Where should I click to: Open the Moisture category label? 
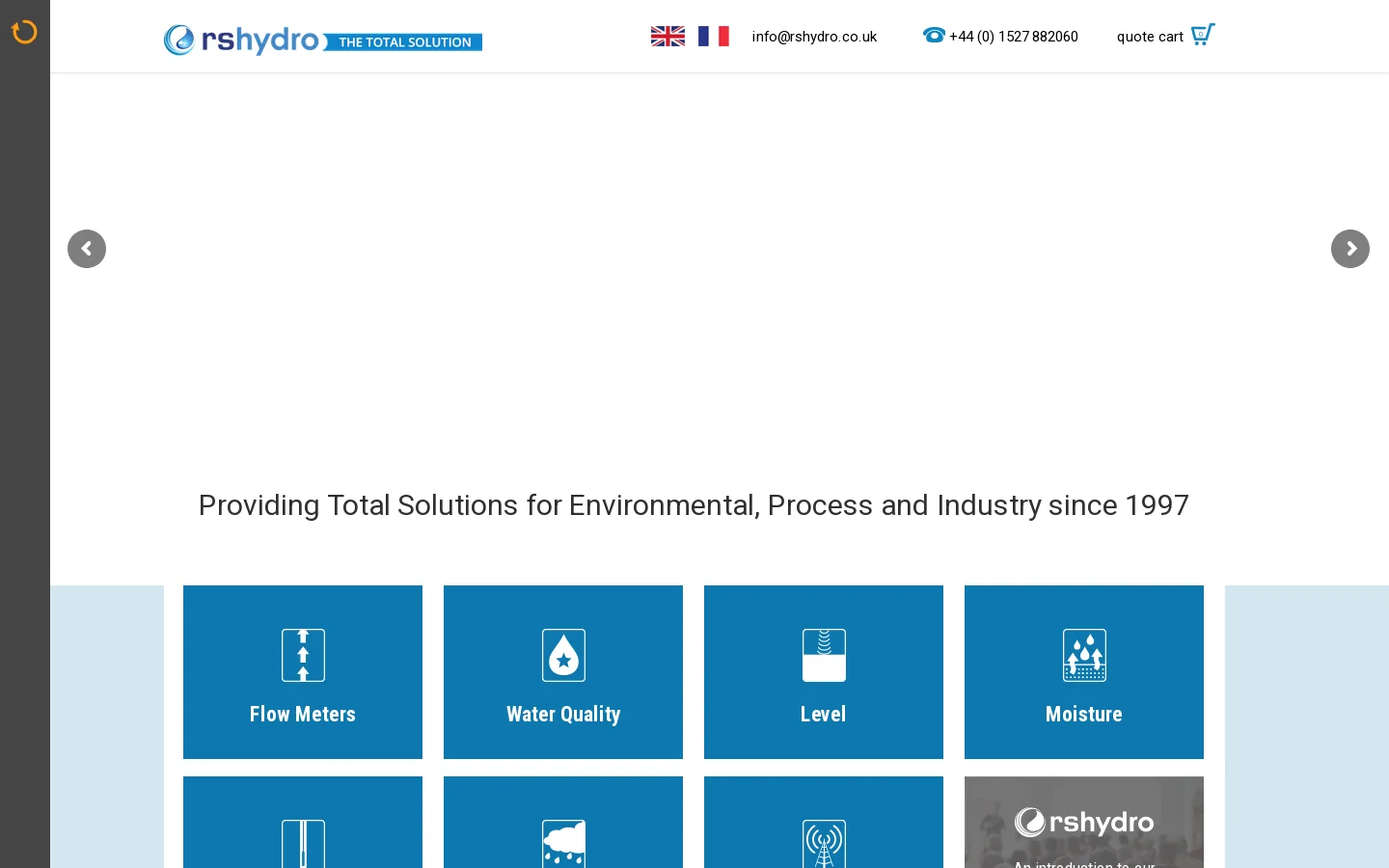1084,714
